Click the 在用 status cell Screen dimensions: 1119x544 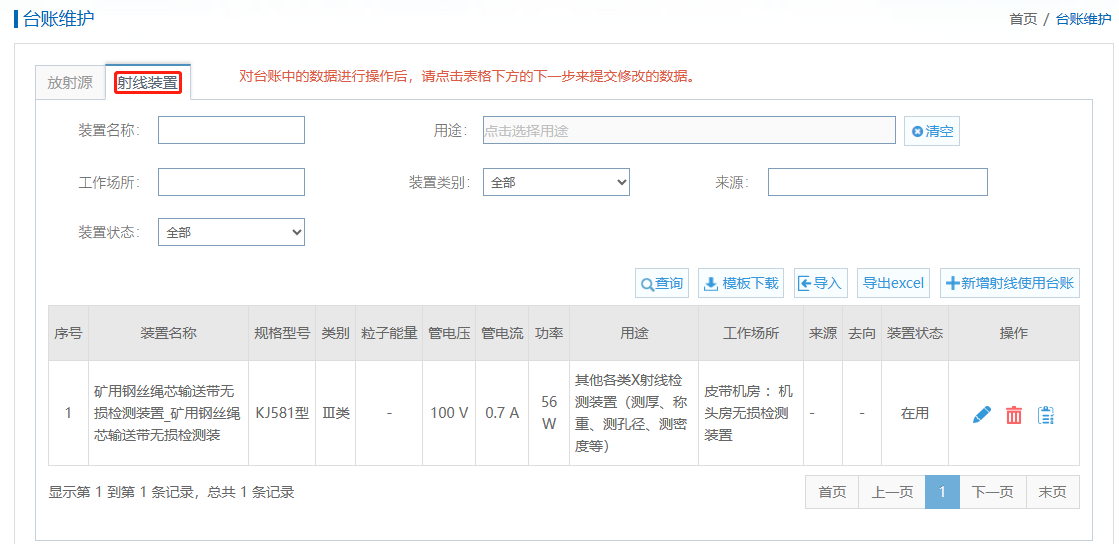[x=915, y=413]
